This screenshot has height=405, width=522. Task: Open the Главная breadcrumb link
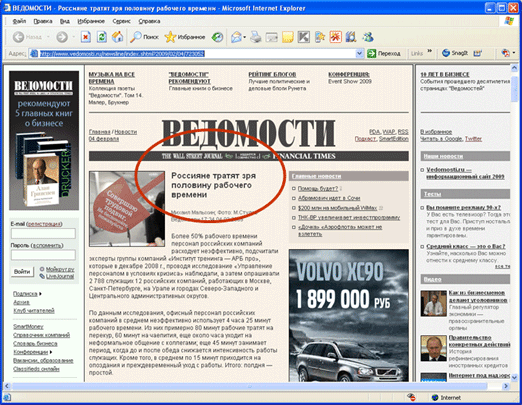[99, 132]
